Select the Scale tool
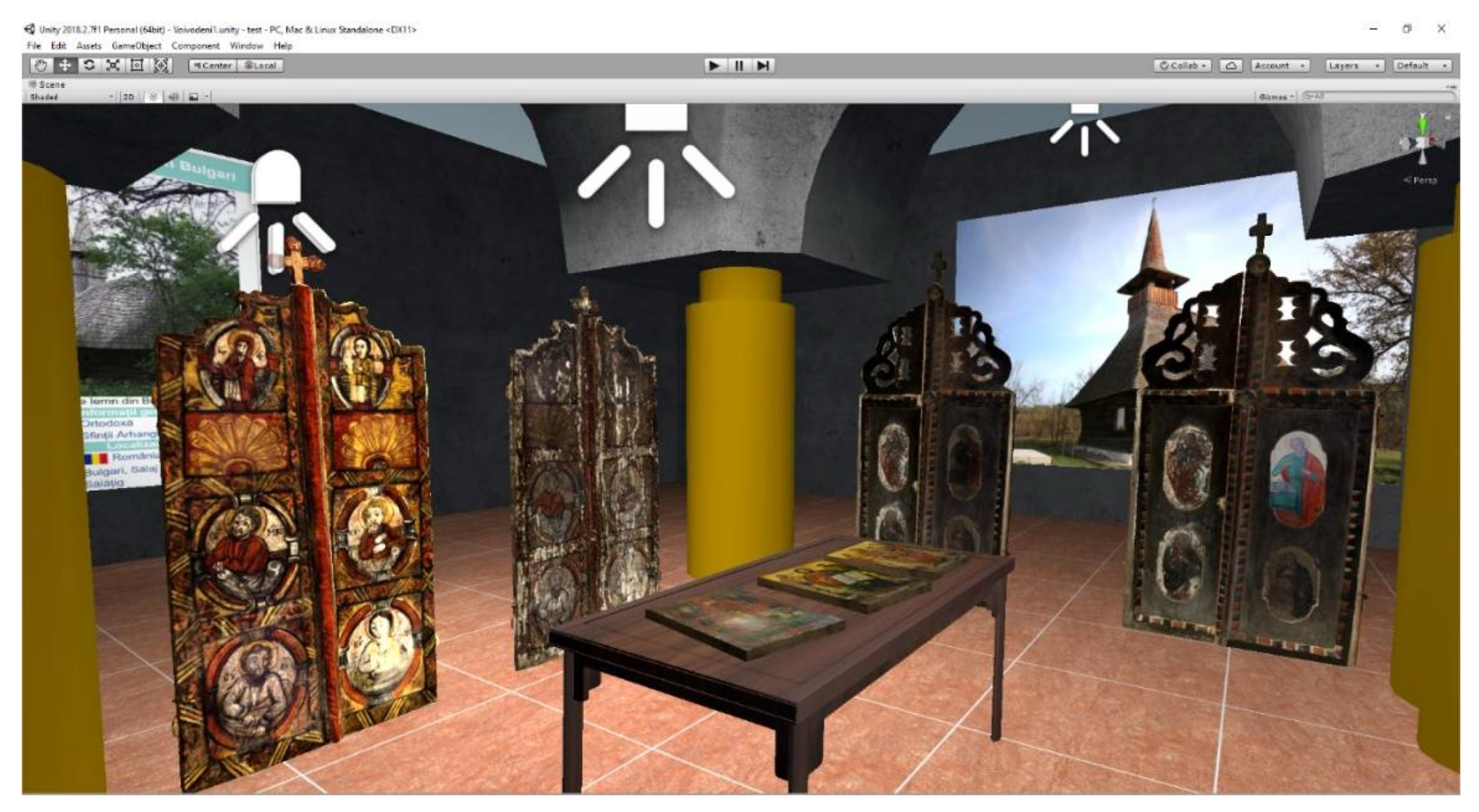The width and height of the screenshot is (1479, 812). [113, 66]
